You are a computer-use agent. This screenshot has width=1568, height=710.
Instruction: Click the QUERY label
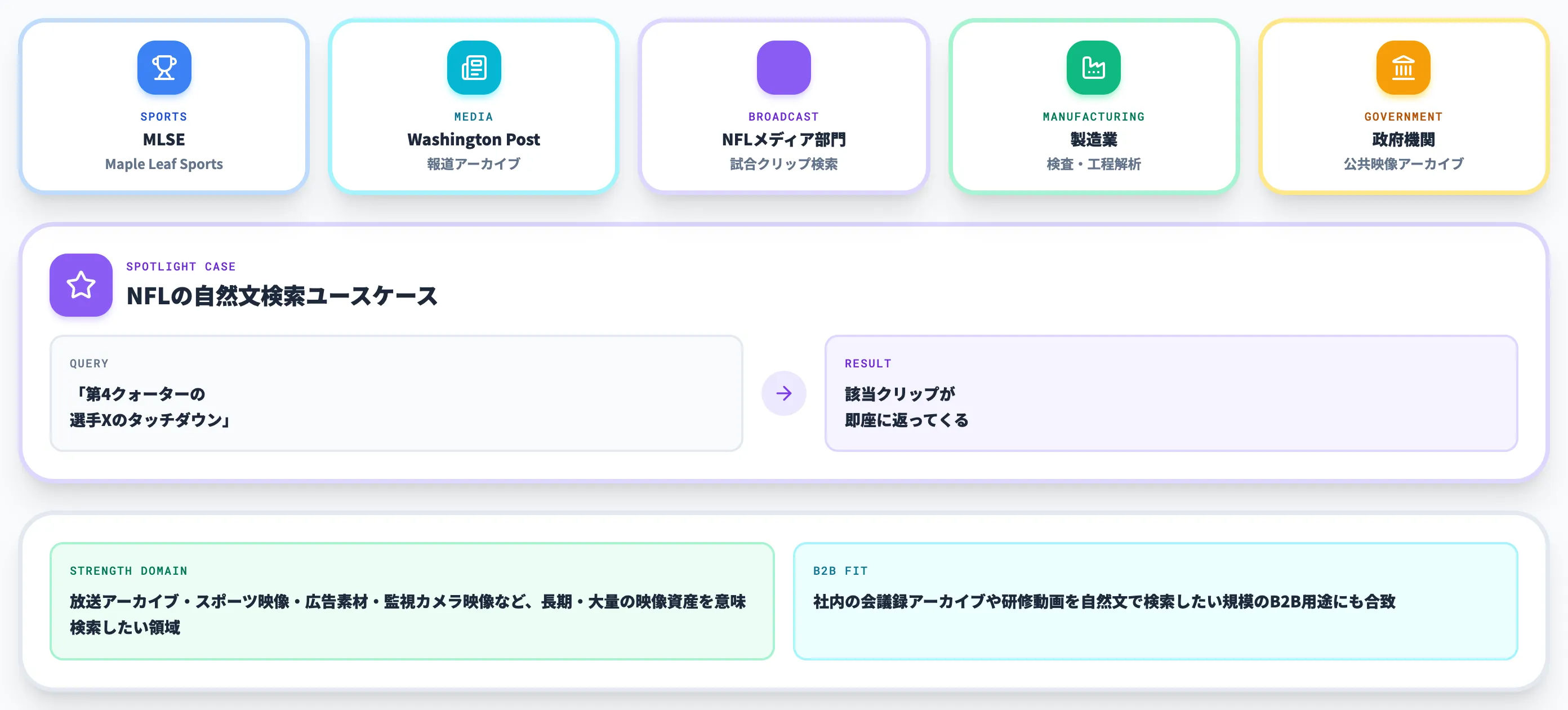pos(89,363)
